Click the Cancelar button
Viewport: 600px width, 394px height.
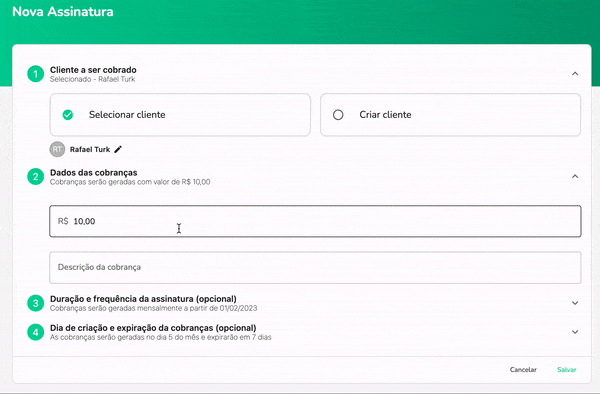(523, 370)
